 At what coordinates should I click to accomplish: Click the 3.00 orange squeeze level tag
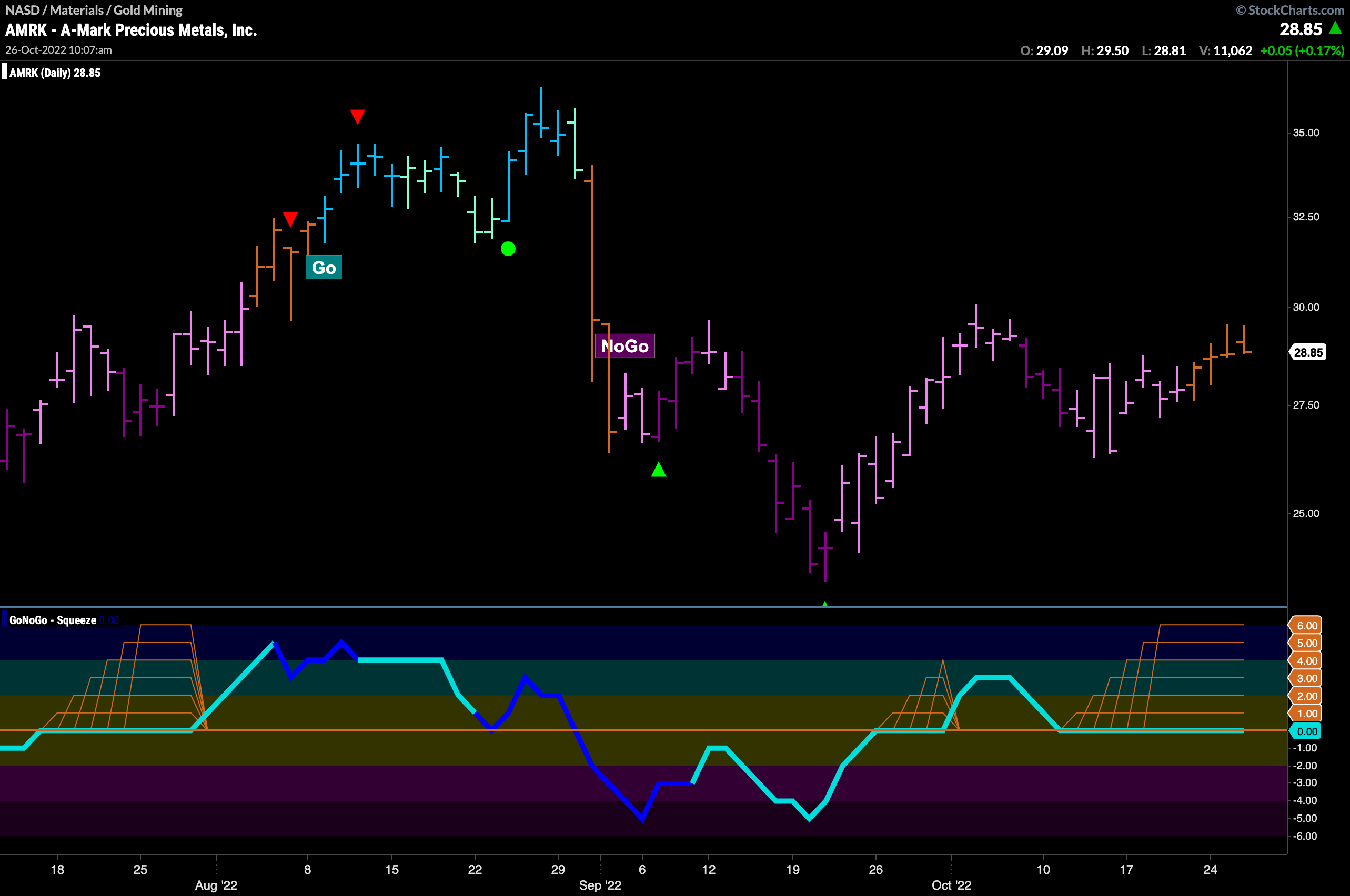coord(1306,678)
